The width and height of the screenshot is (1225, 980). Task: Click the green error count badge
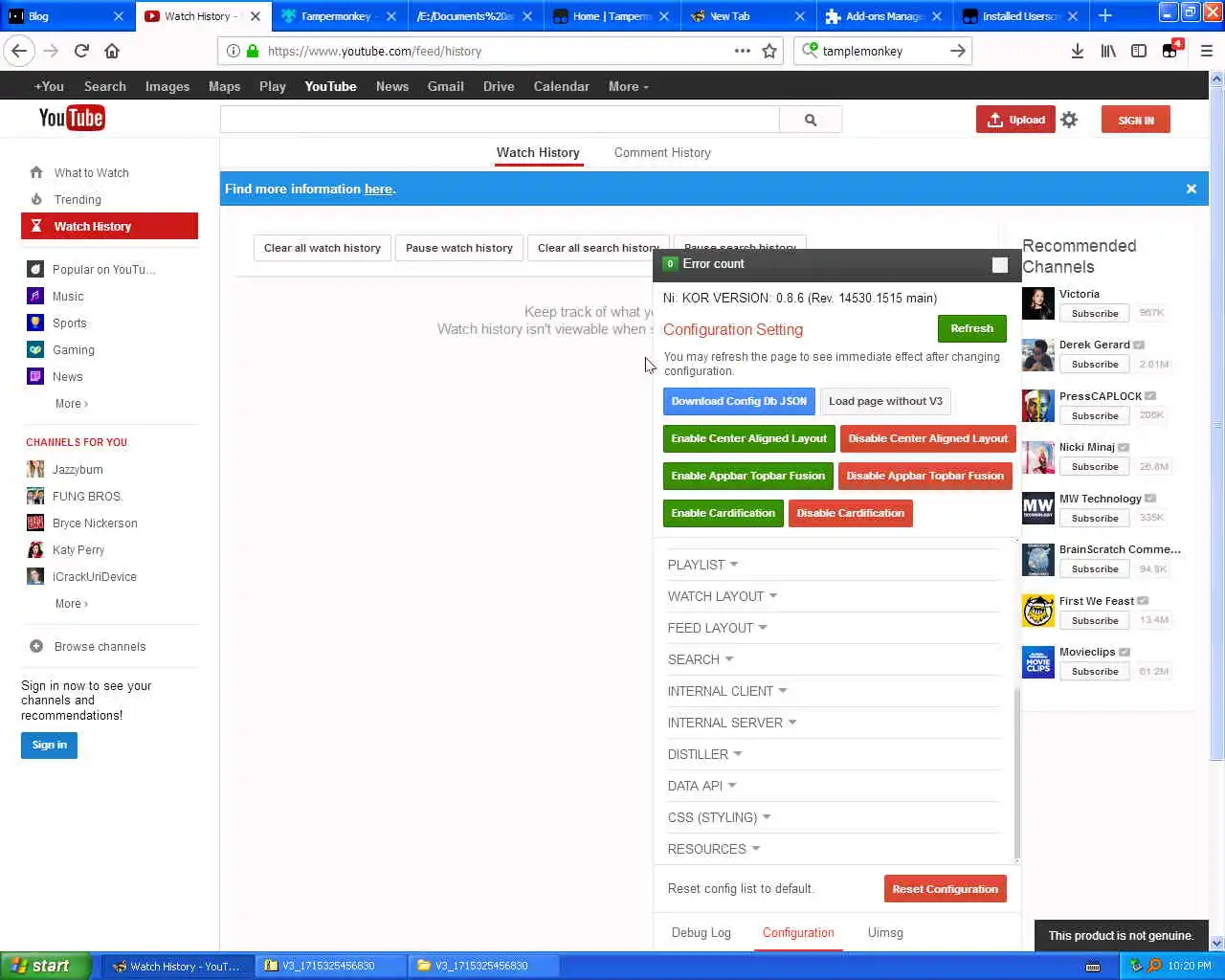point(670,264)
